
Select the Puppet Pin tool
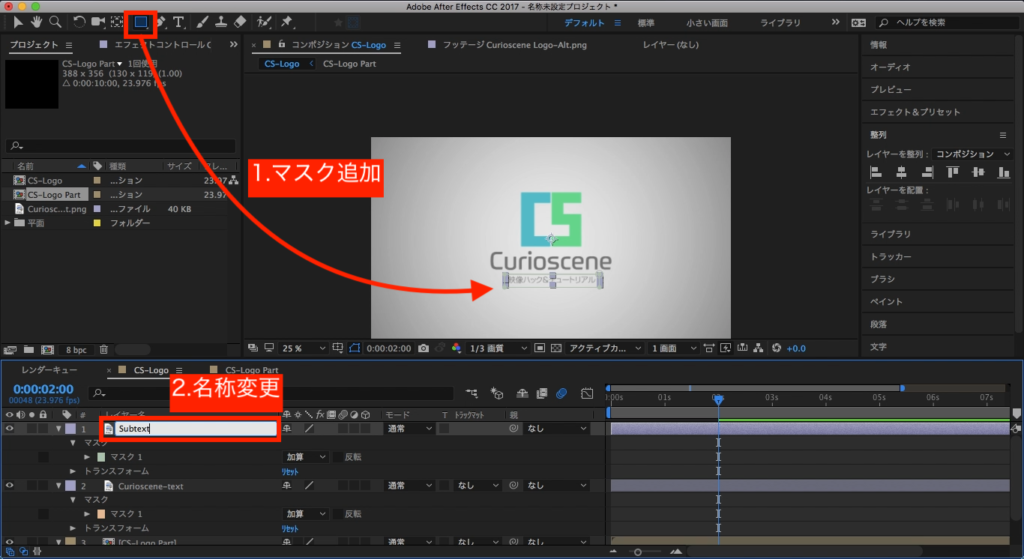click(x=287, y=21)
